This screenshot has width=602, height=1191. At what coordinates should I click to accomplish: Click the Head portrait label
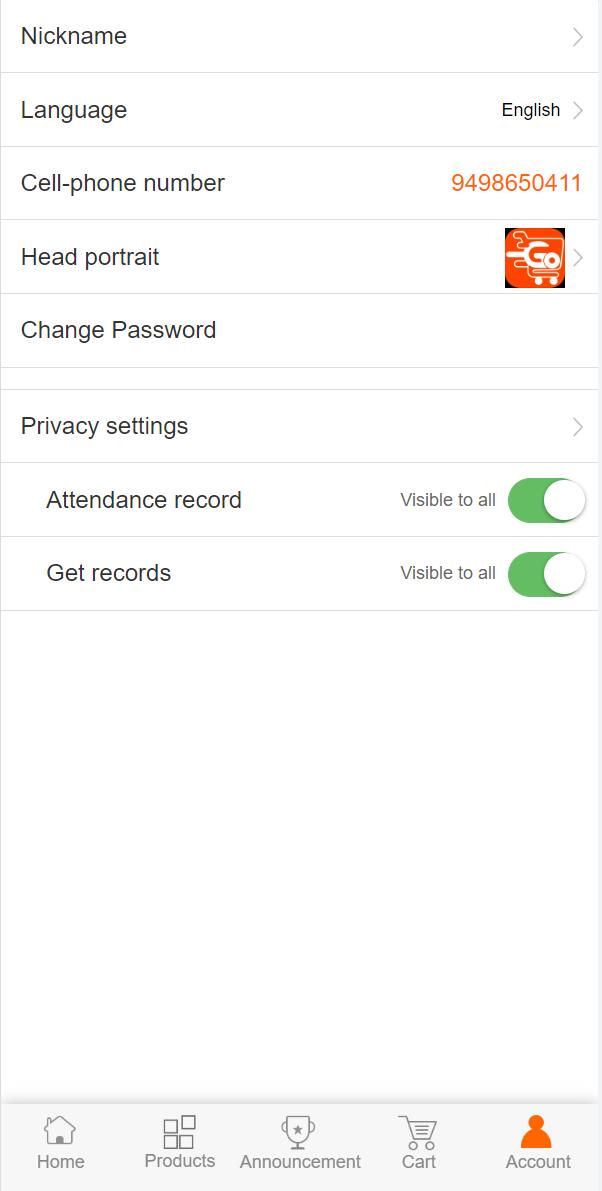point(90,257)
